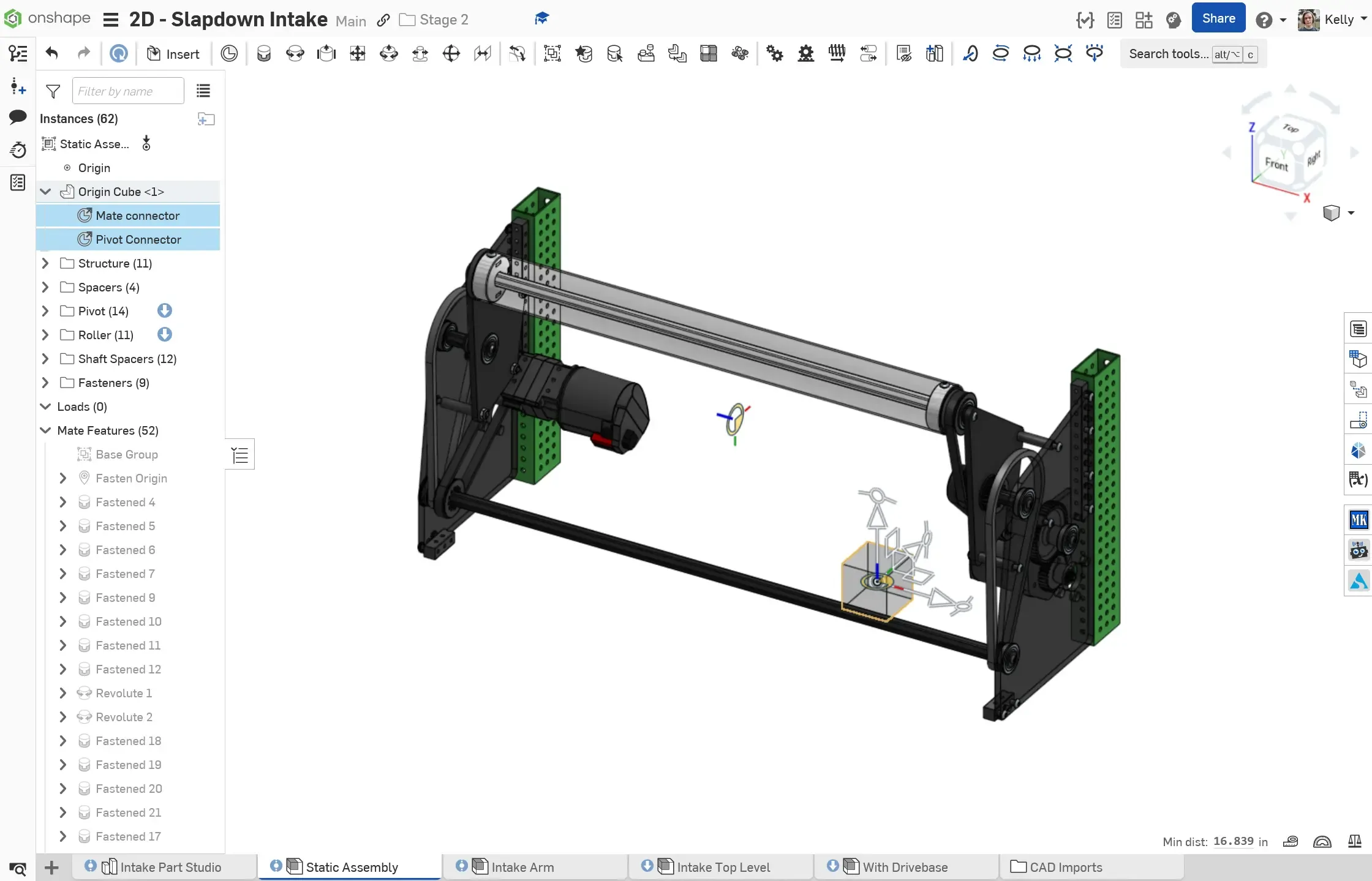
Task: Open the view cube display dropdown
Action: pos(1351,213)
